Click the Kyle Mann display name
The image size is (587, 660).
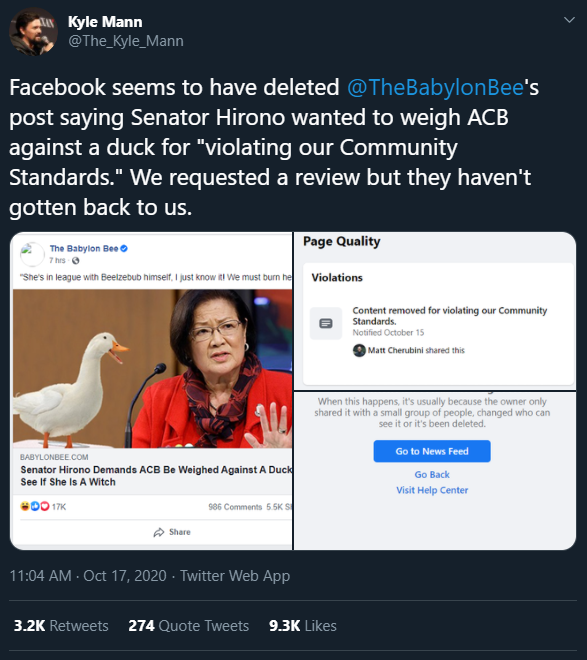(x=105, y=21)
